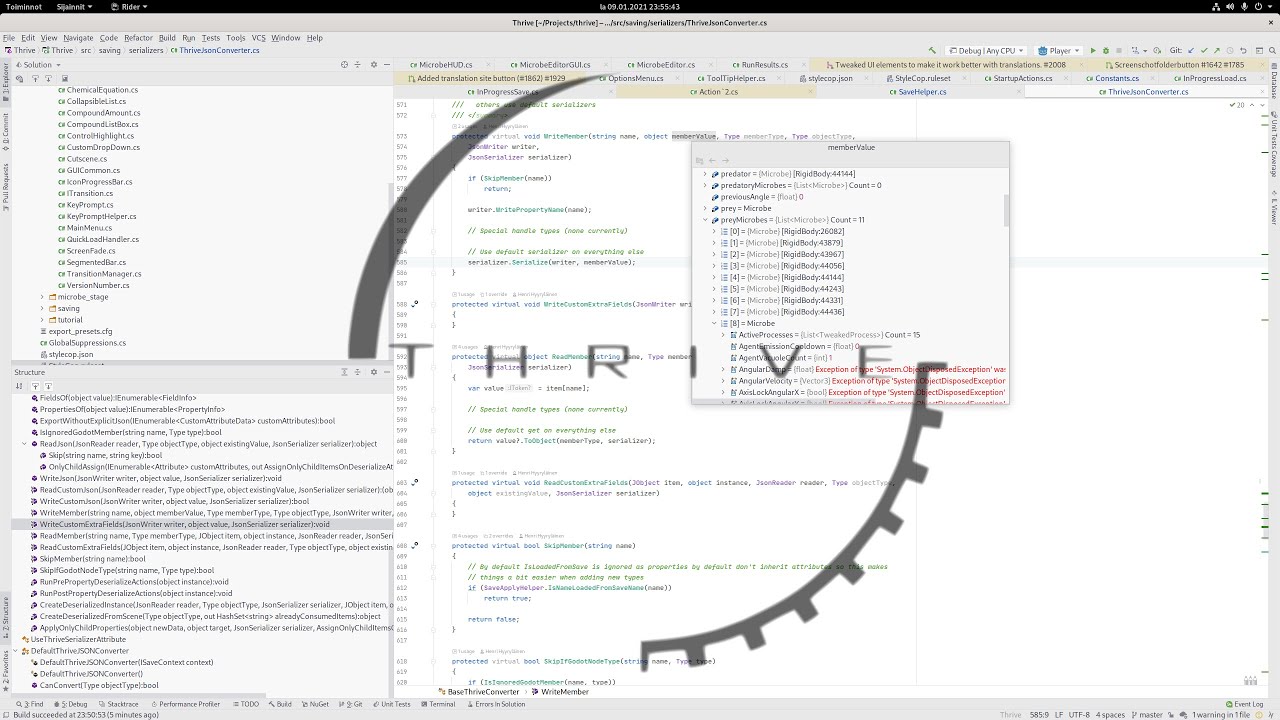Open the Stacktrace tool window
Image resolution: width=1280 pixels, height=720 pixels.
[118, 704]
